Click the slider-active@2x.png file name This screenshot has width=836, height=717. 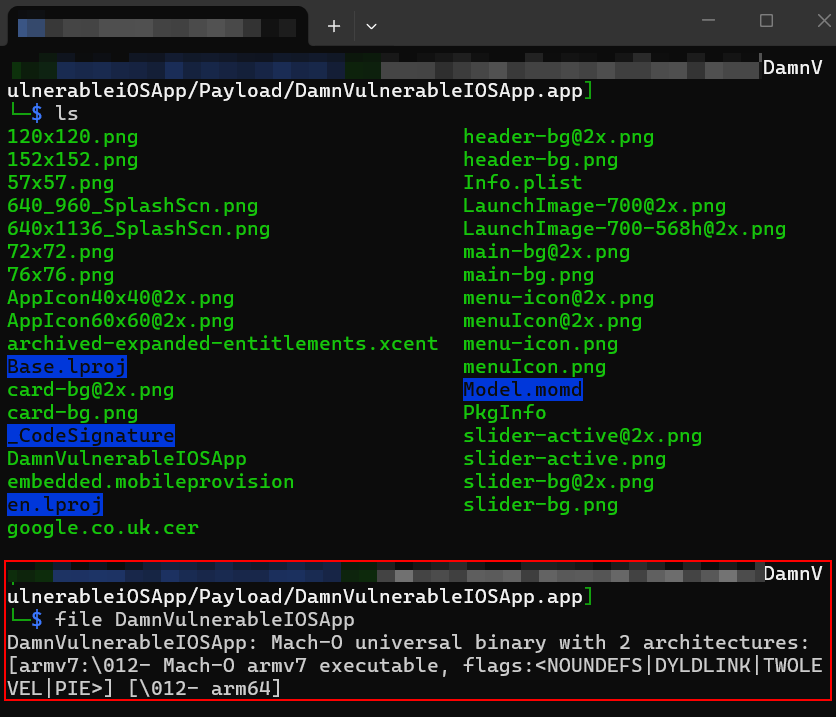tap(582, 436)
